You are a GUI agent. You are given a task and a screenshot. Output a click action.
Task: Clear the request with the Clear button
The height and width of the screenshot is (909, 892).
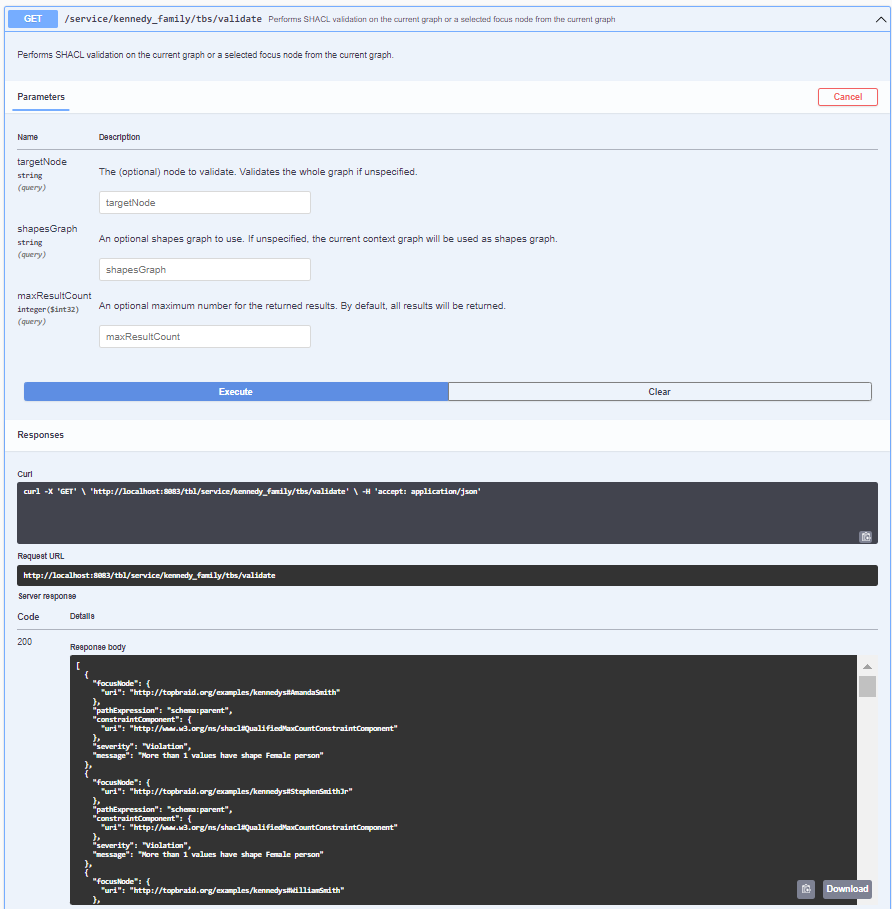[x=659, y=391]
